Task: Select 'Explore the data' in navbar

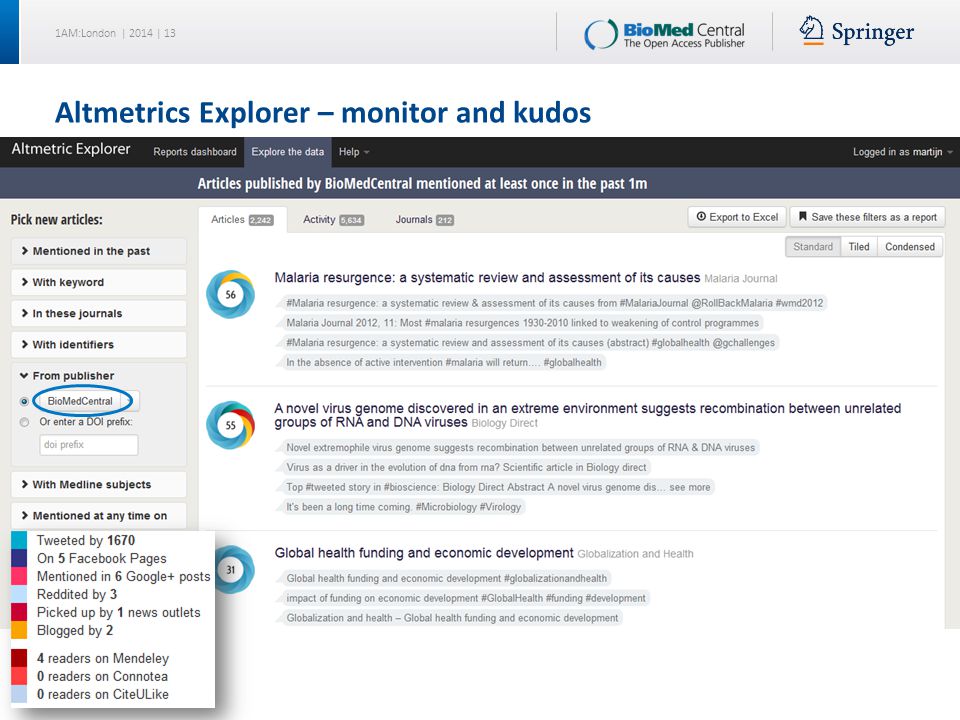Action: point(288,152)
